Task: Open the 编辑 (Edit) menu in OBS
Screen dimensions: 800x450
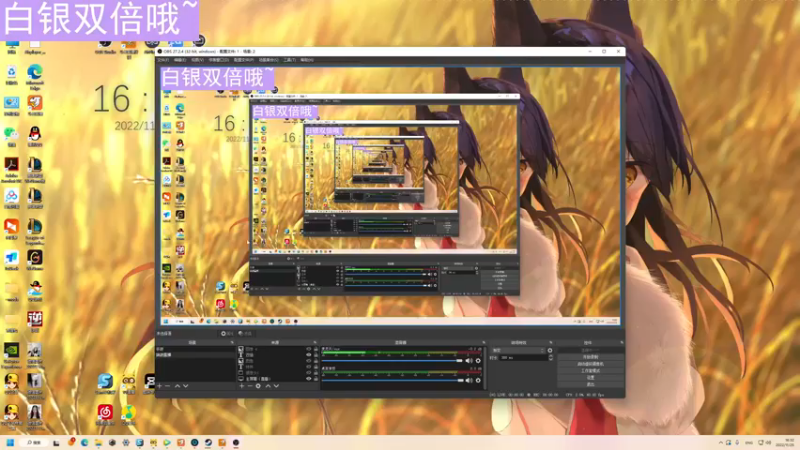Action: click(180, 60)
